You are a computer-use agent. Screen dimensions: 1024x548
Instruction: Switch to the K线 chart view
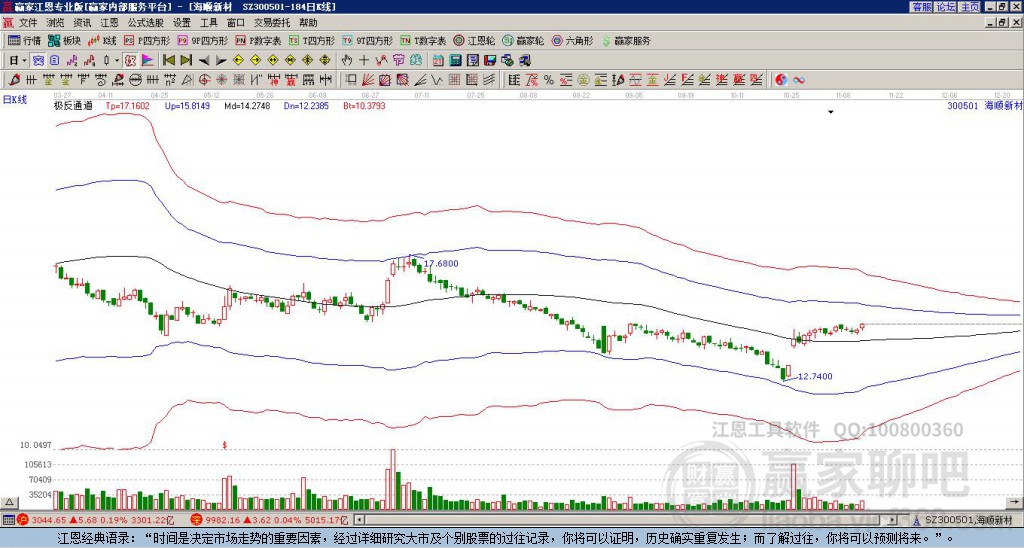coord(102,40)
